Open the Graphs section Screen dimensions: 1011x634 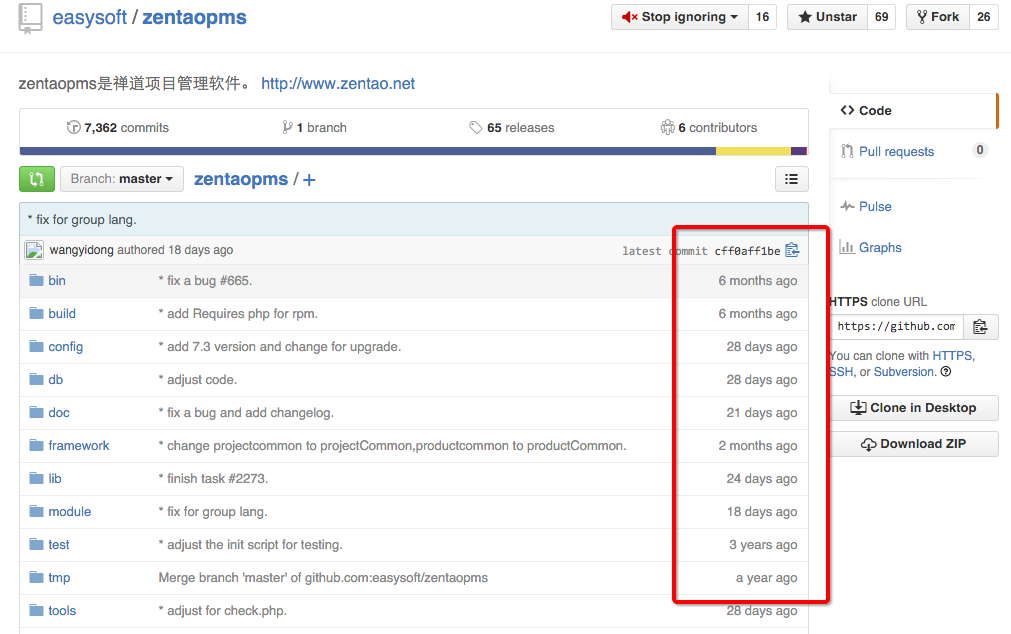pos(879,248)
